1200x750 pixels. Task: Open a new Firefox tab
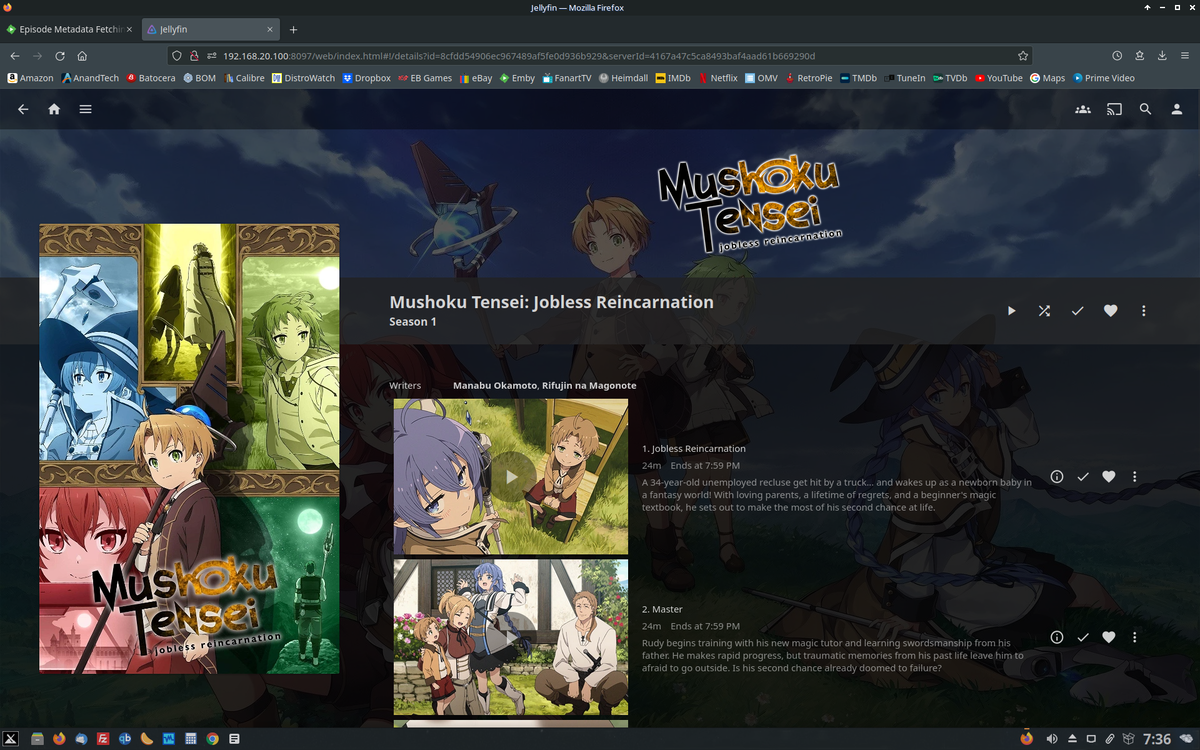point(294,29)
